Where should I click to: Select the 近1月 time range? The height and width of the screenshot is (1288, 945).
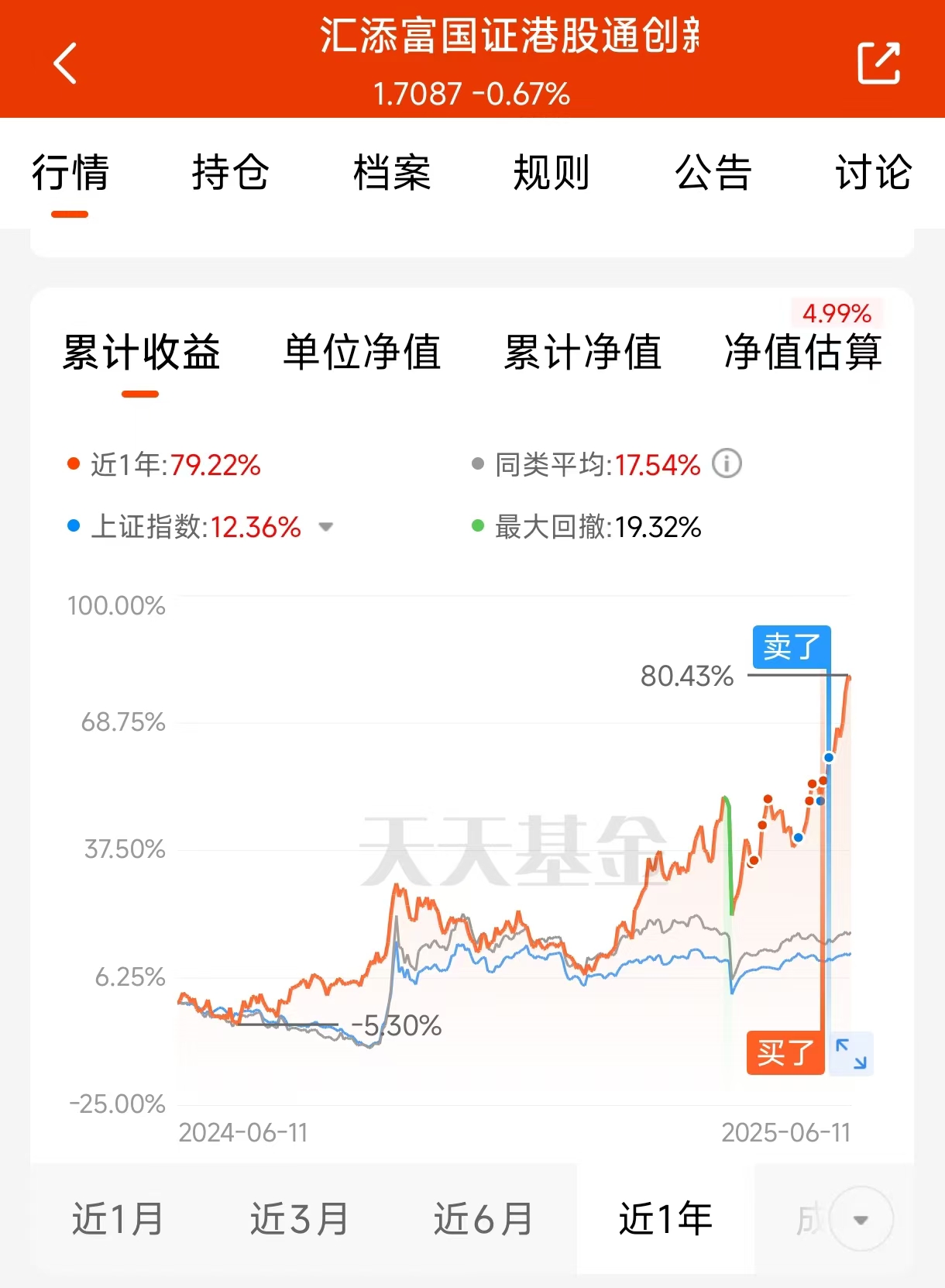click(x=118, y=1219)
